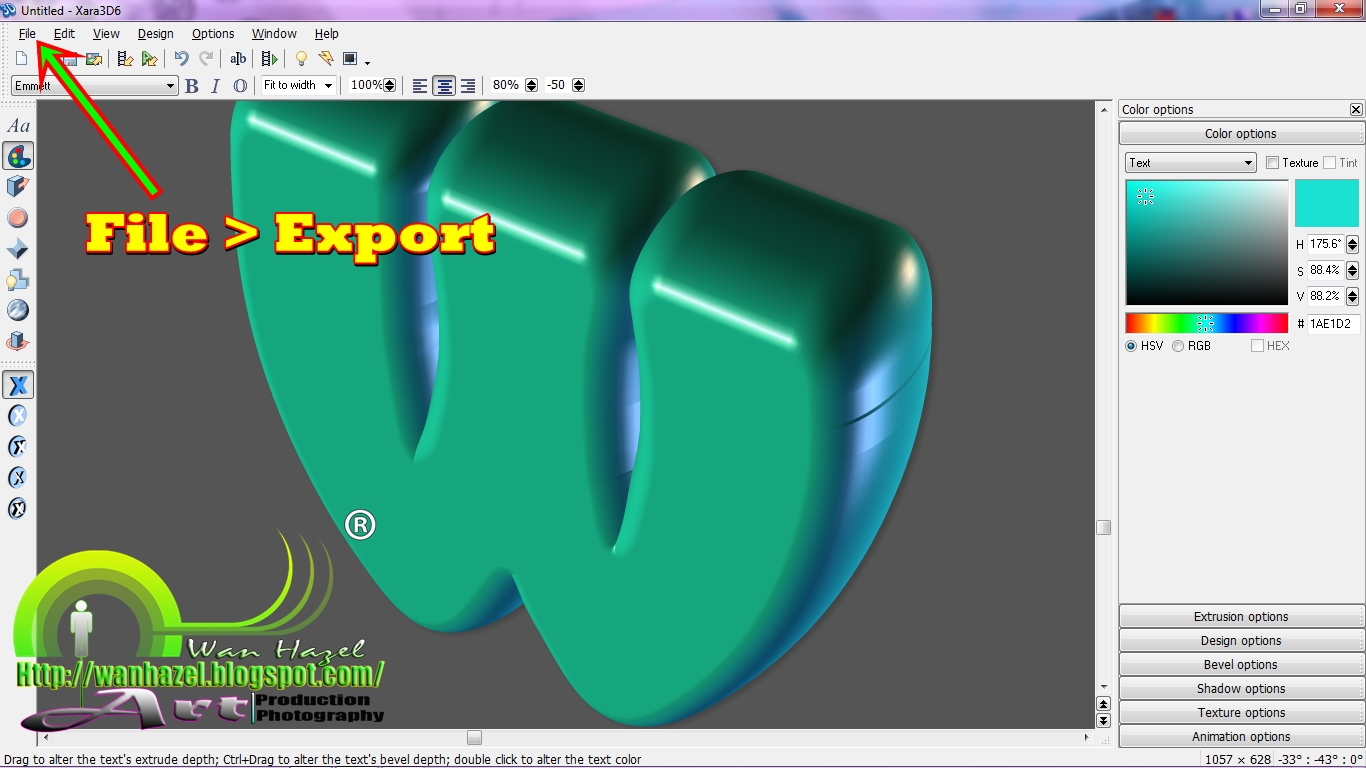Expand the Bevel options panel
The image size is (1366, 768).
[1241, 665]
